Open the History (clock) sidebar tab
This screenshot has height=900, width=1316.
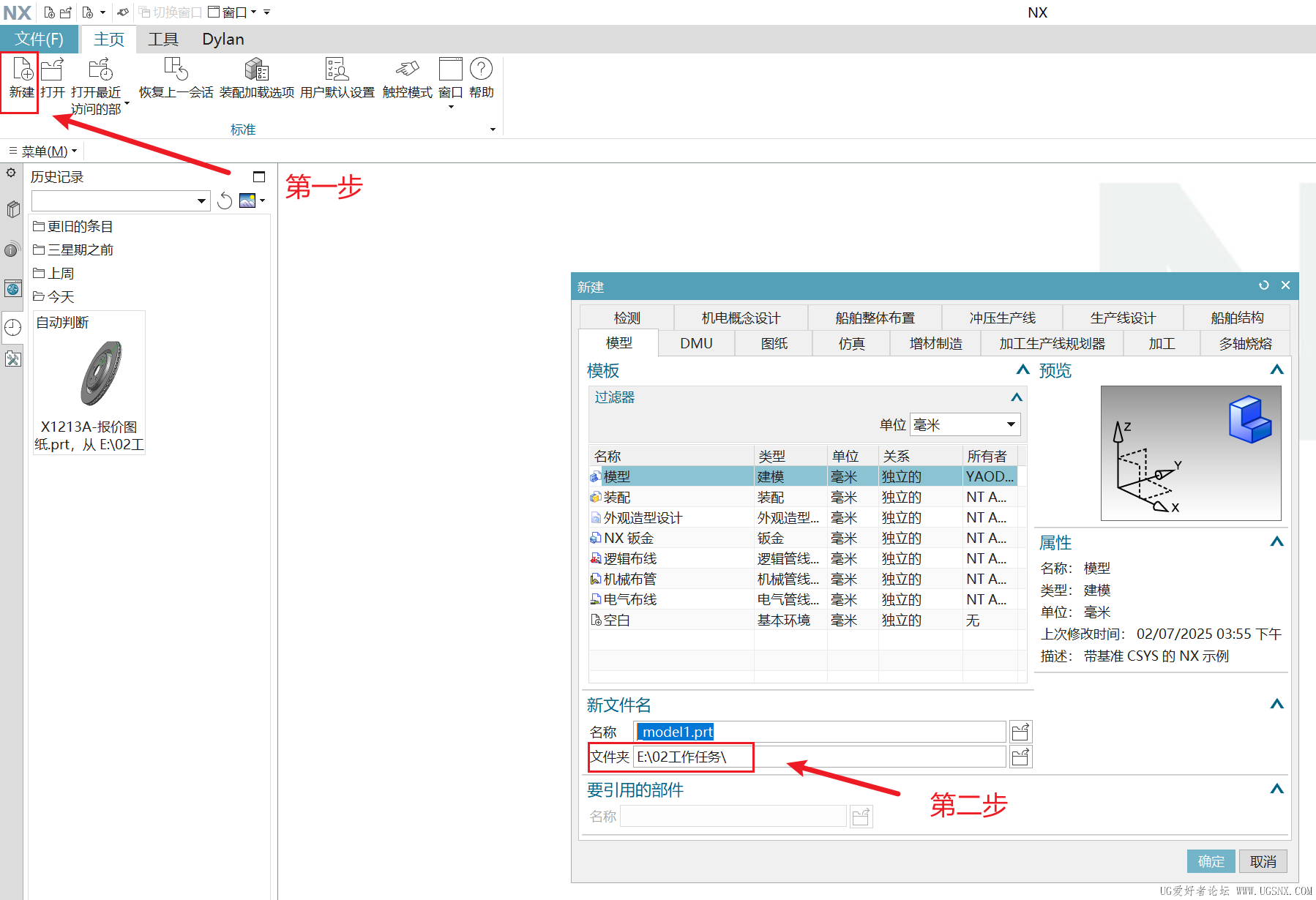12,327
